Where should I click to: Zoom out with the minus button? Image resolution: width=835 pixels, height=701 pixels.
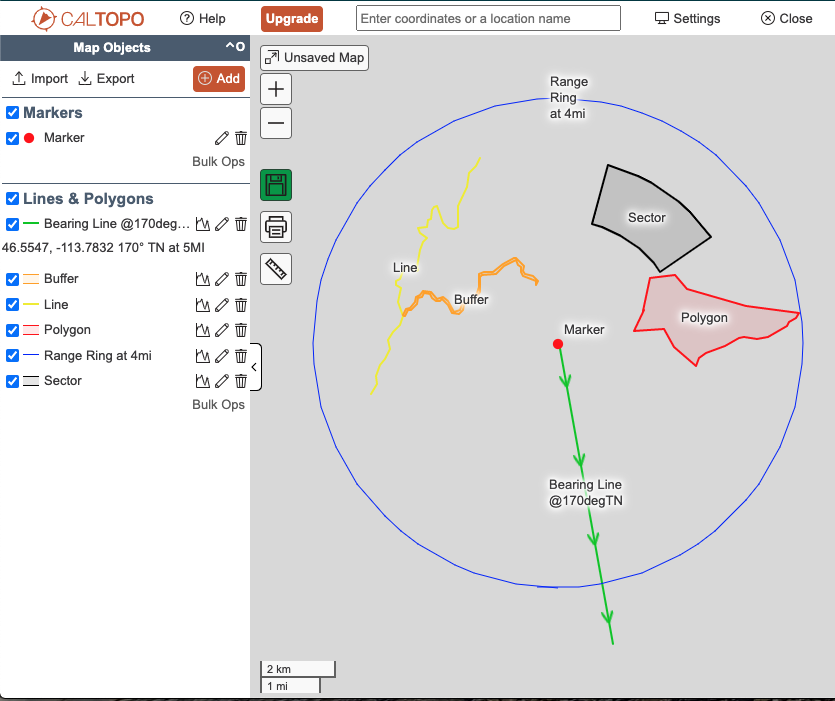click(276, 124)
